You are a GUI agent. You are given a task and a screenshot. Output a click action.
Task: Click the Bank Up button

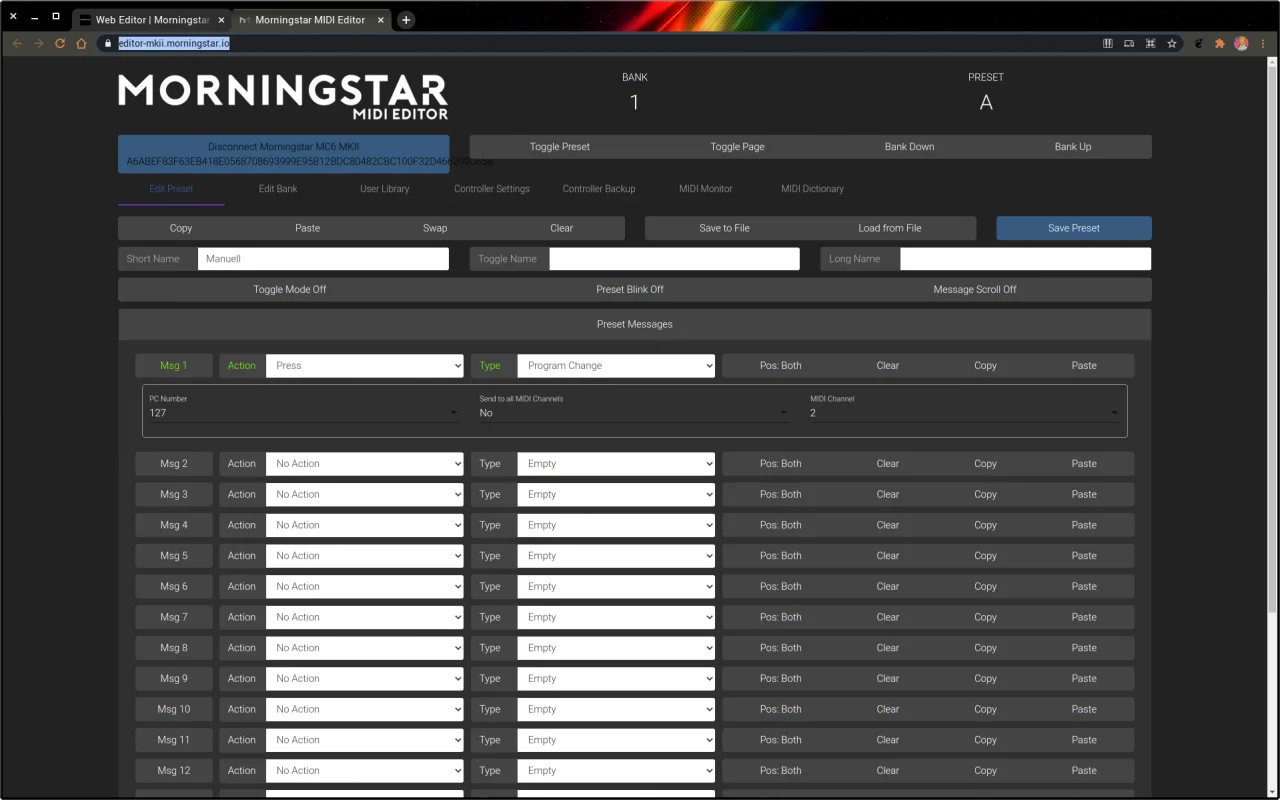pos(1072,147)
